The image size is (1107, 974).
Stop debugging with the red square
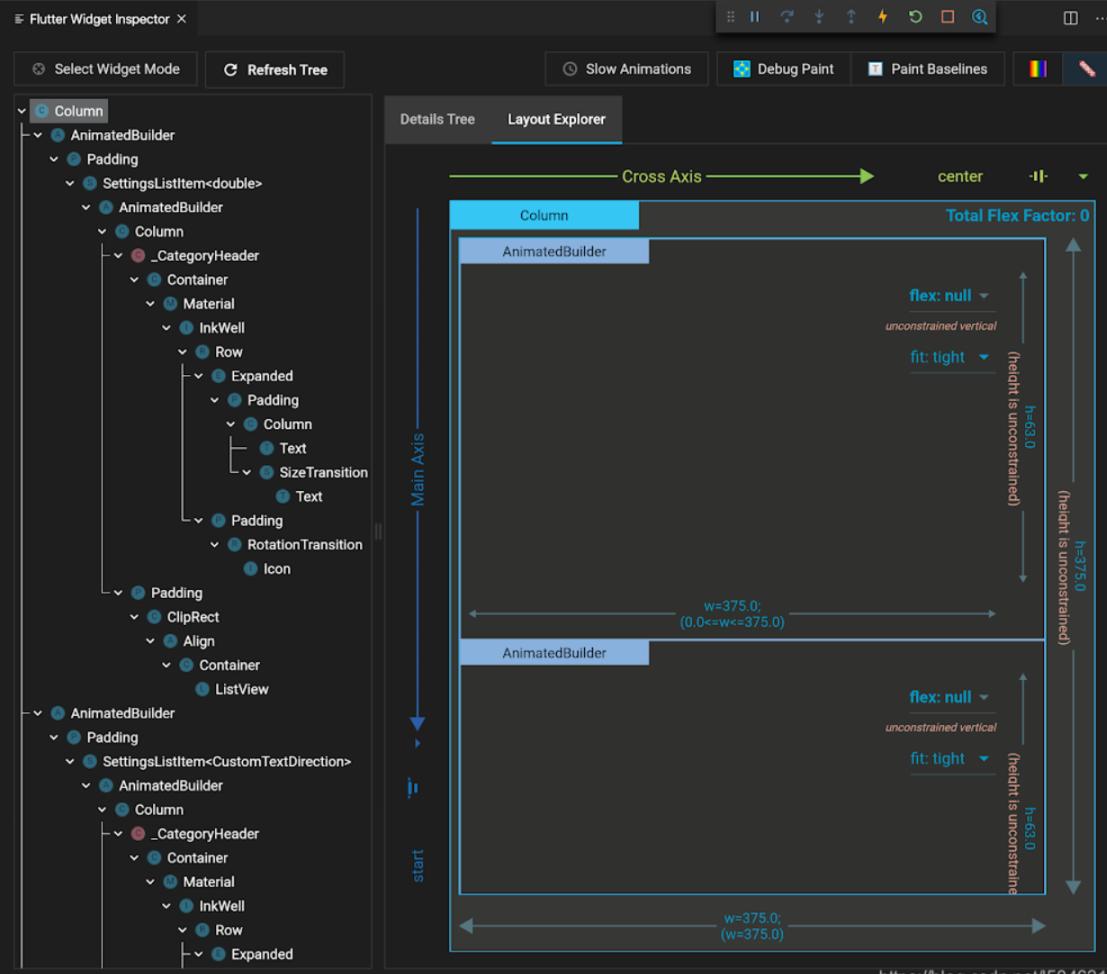947,17
